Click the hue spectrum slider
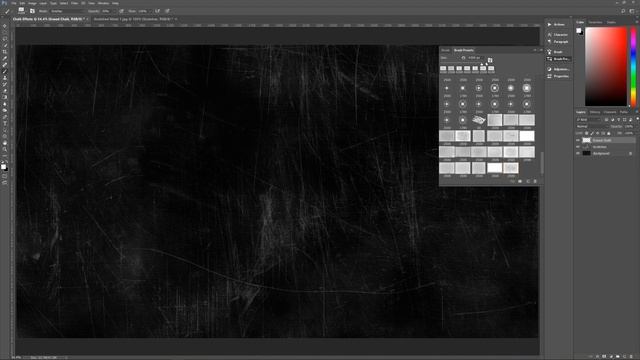This screenshot has height=360, width=640. tap(633, 67)
